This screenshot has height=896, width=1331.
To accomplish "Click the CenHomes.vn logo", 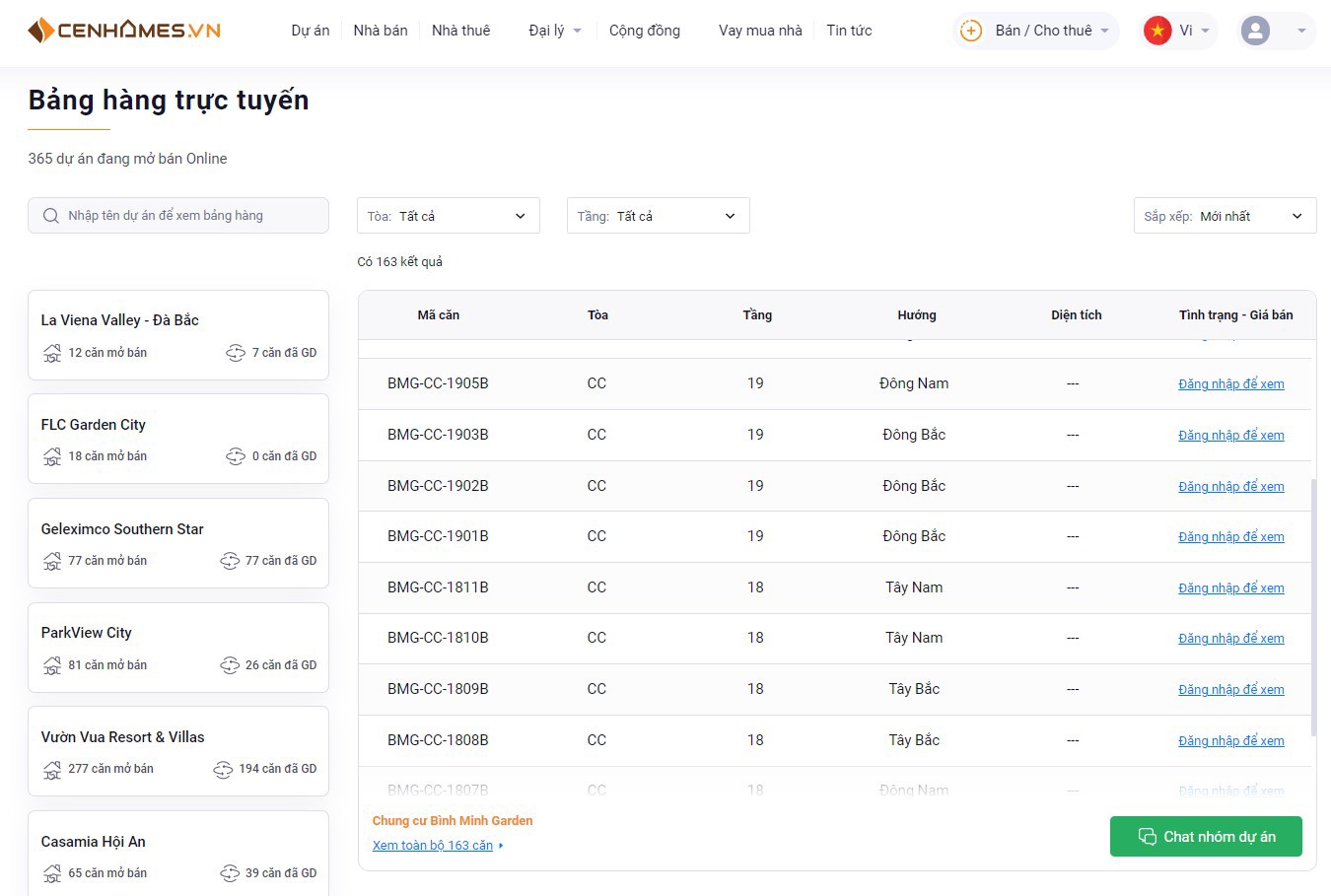I will point(124,31).
